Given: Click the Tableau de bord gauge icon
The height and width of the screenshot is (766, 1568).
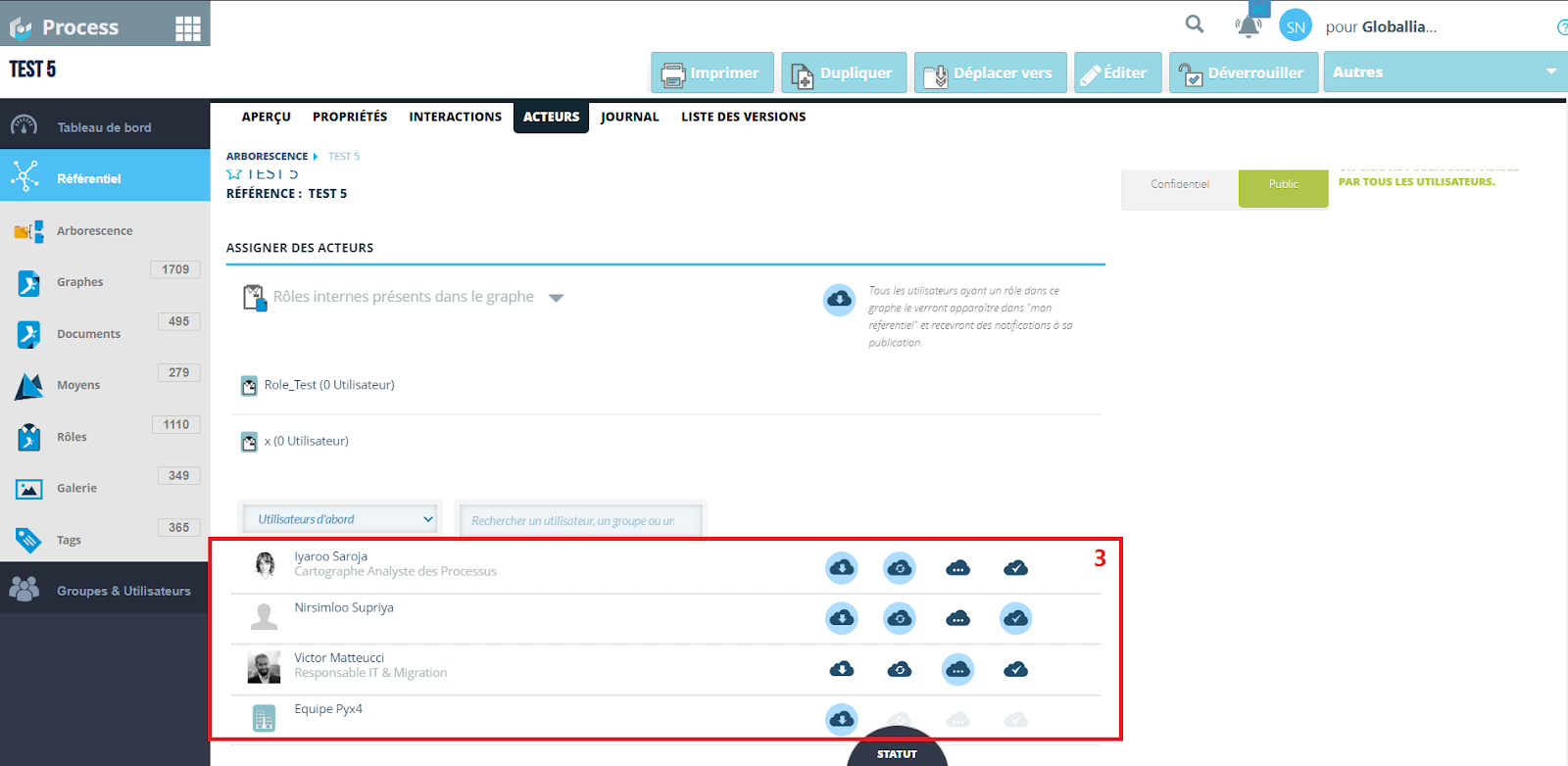Looking at the screenshot, I should click(24, 126).
